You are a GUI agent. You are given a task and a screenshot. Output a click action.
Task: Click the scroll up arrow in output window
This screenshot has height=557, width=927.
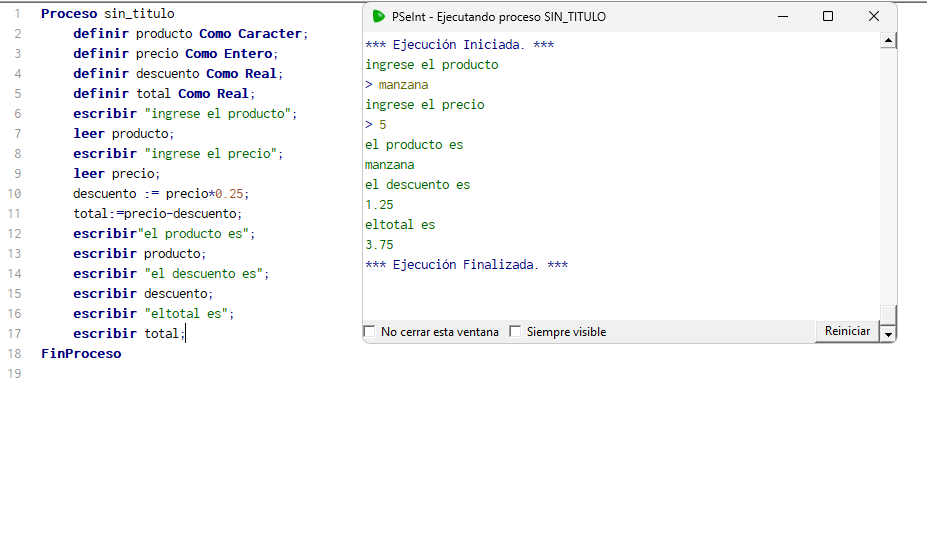pos(888,41)
